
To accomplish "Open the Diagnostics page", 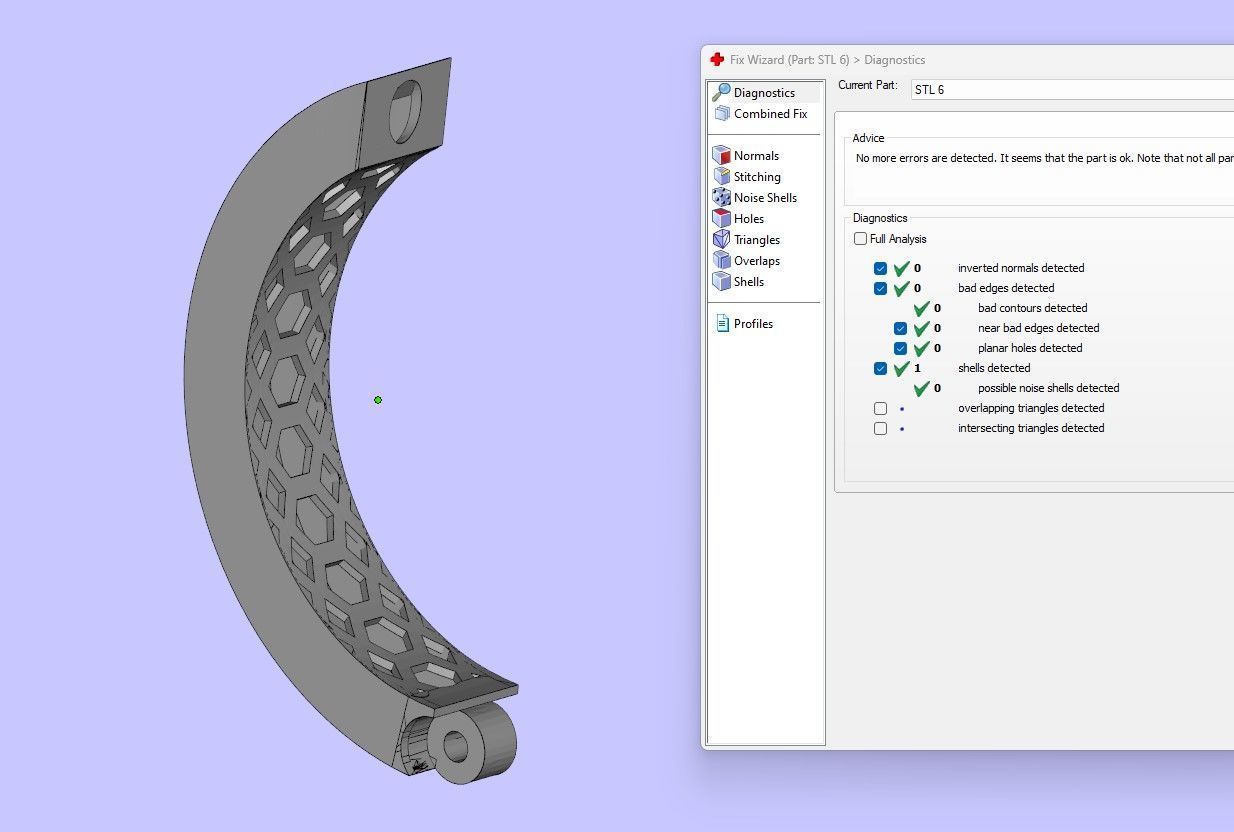I will click(x=765, y=92).
